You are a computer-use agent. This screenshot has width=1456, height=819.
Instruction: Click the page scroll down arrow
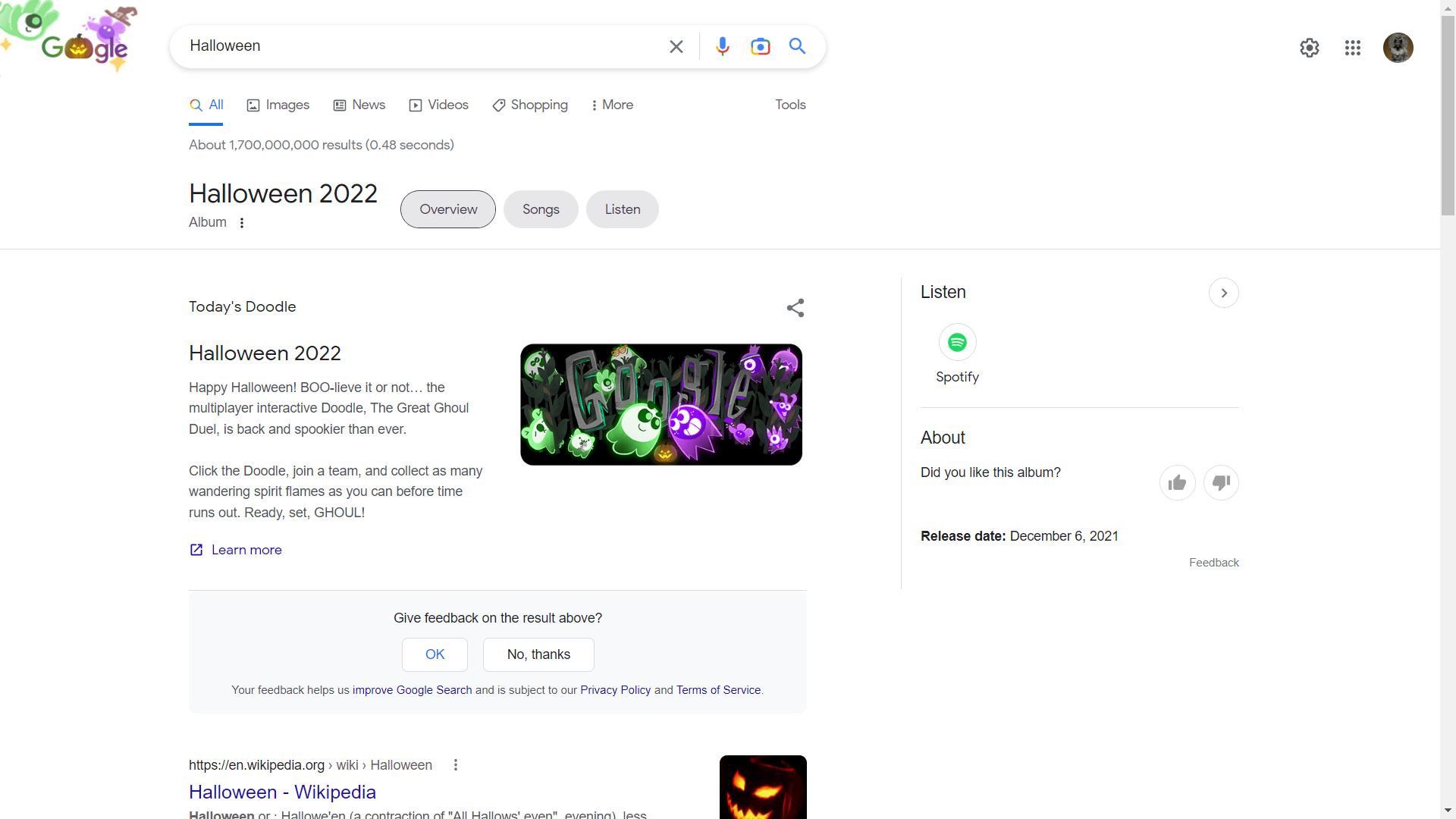click(1448, 811)
